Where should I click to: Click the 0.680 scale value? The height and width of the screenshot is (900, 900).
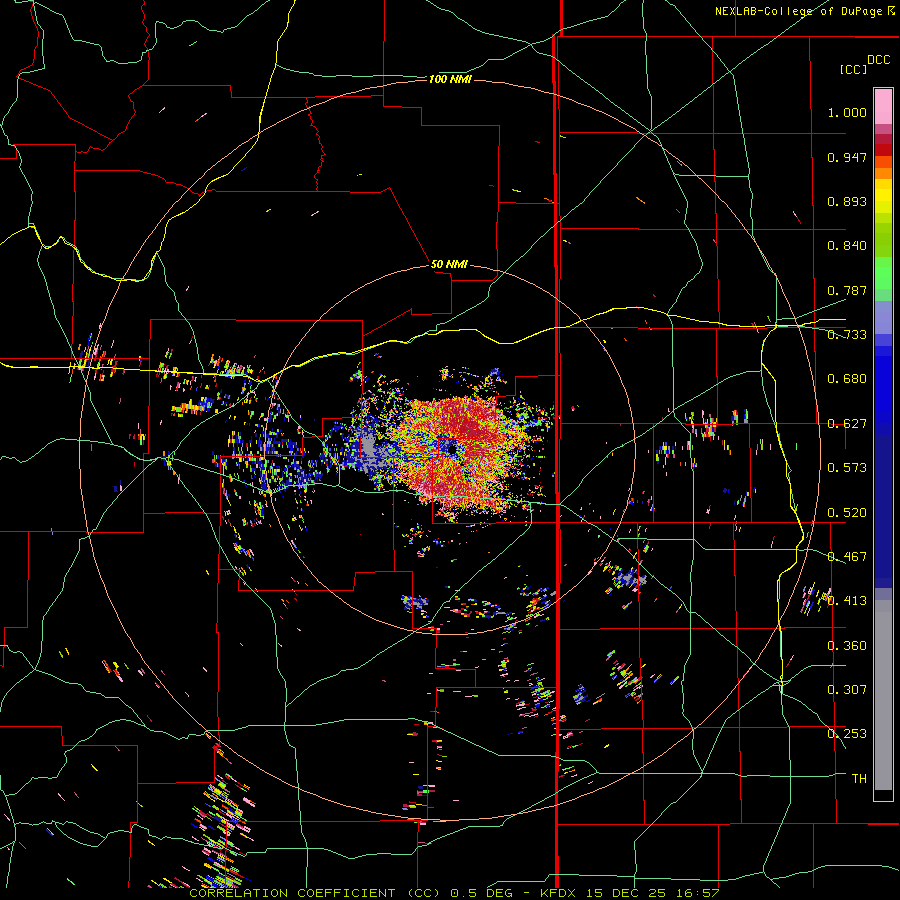pyautogui.click(x=847, y=379)
